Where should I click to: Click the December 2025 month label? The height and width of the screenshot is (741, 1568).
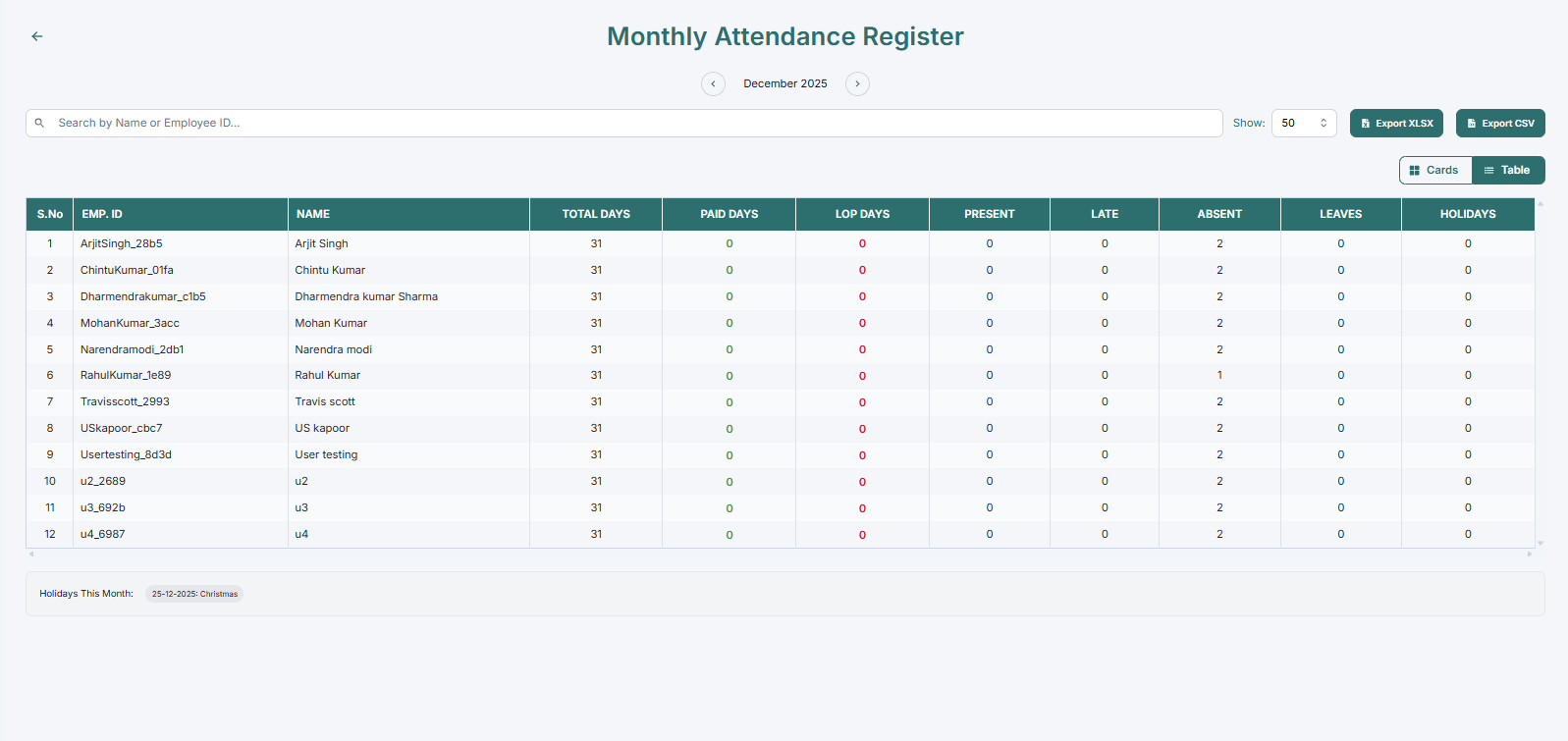[785, 84]
